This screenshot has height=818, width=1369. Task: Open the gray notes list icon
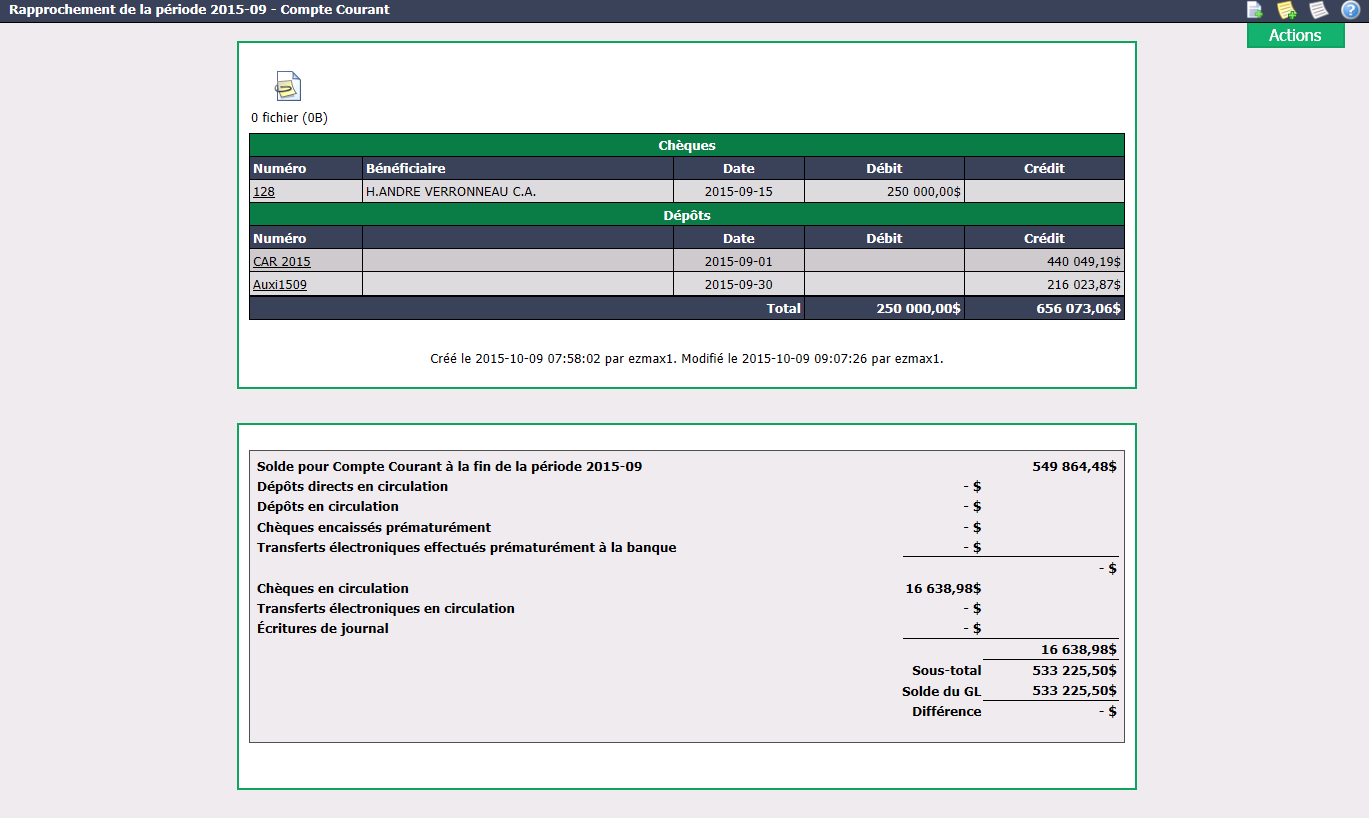(1318, 10)
